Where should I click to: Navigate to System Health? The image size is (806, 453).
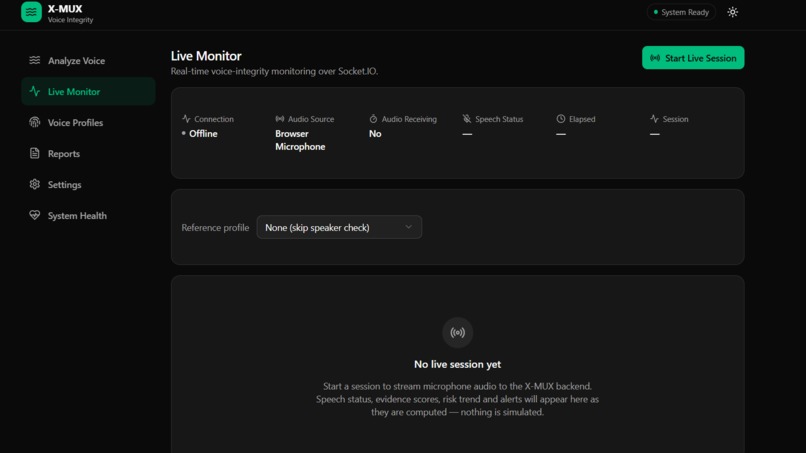tap(88, 215)
